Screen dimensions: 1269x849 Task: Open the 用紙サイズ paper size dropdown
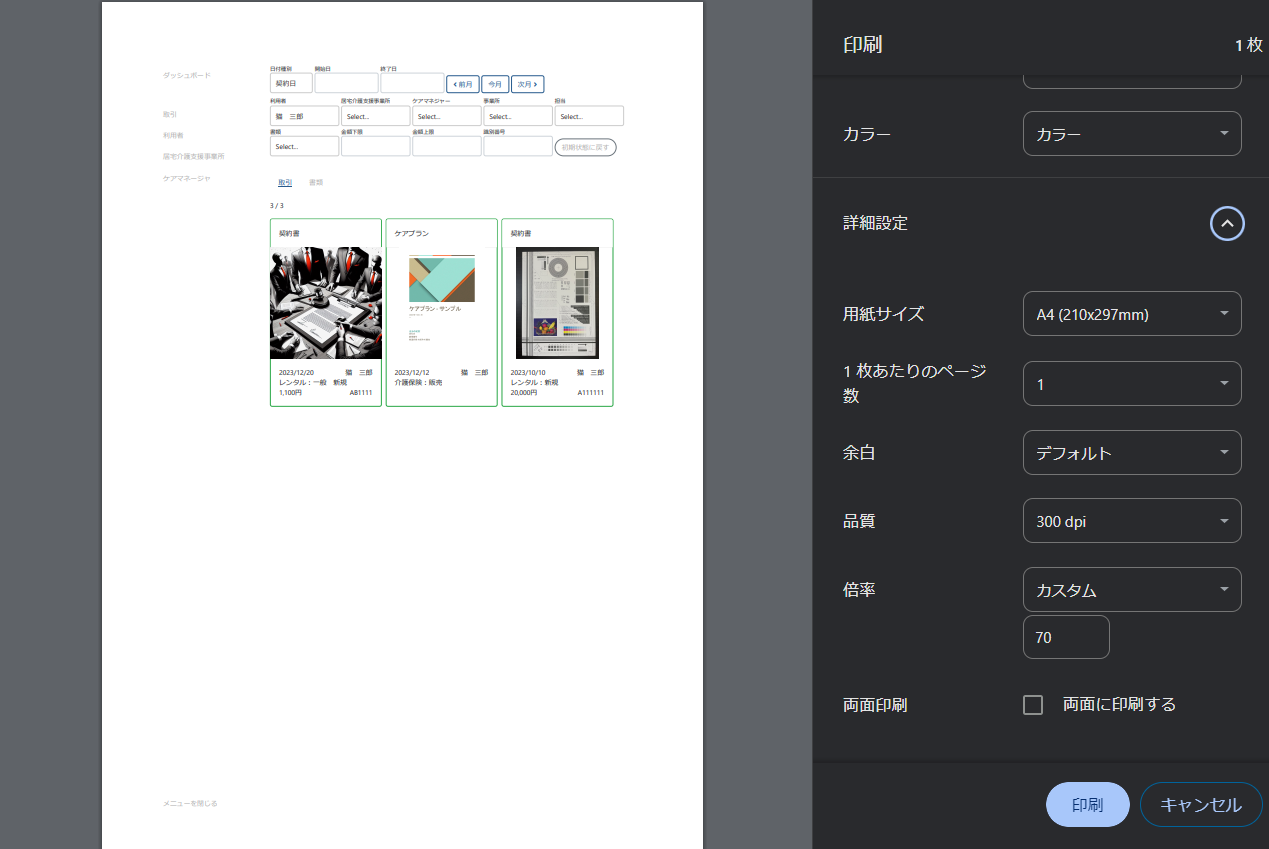(1131, 313)
